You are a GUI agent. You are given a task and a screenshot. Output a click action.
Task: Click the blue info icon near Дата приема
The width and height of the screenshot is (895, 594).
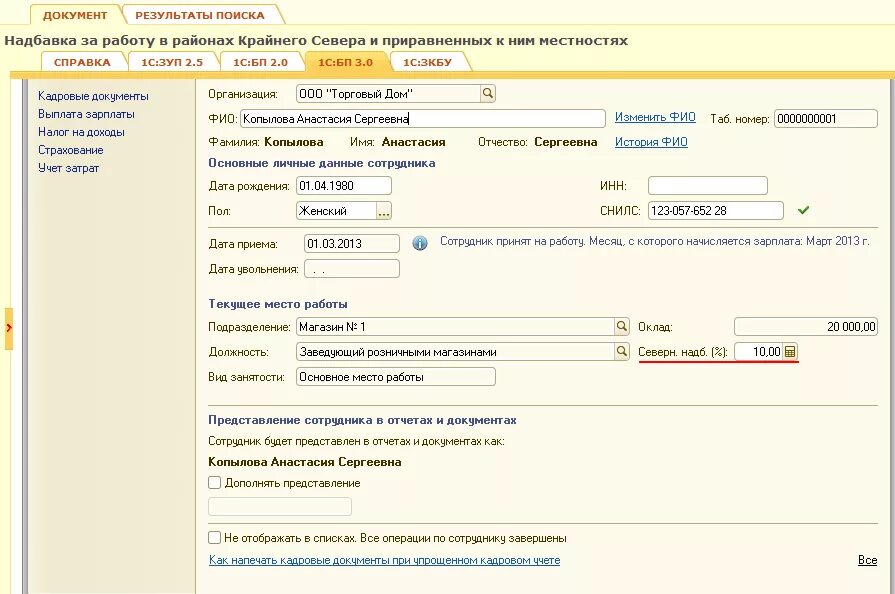[420, 243]
